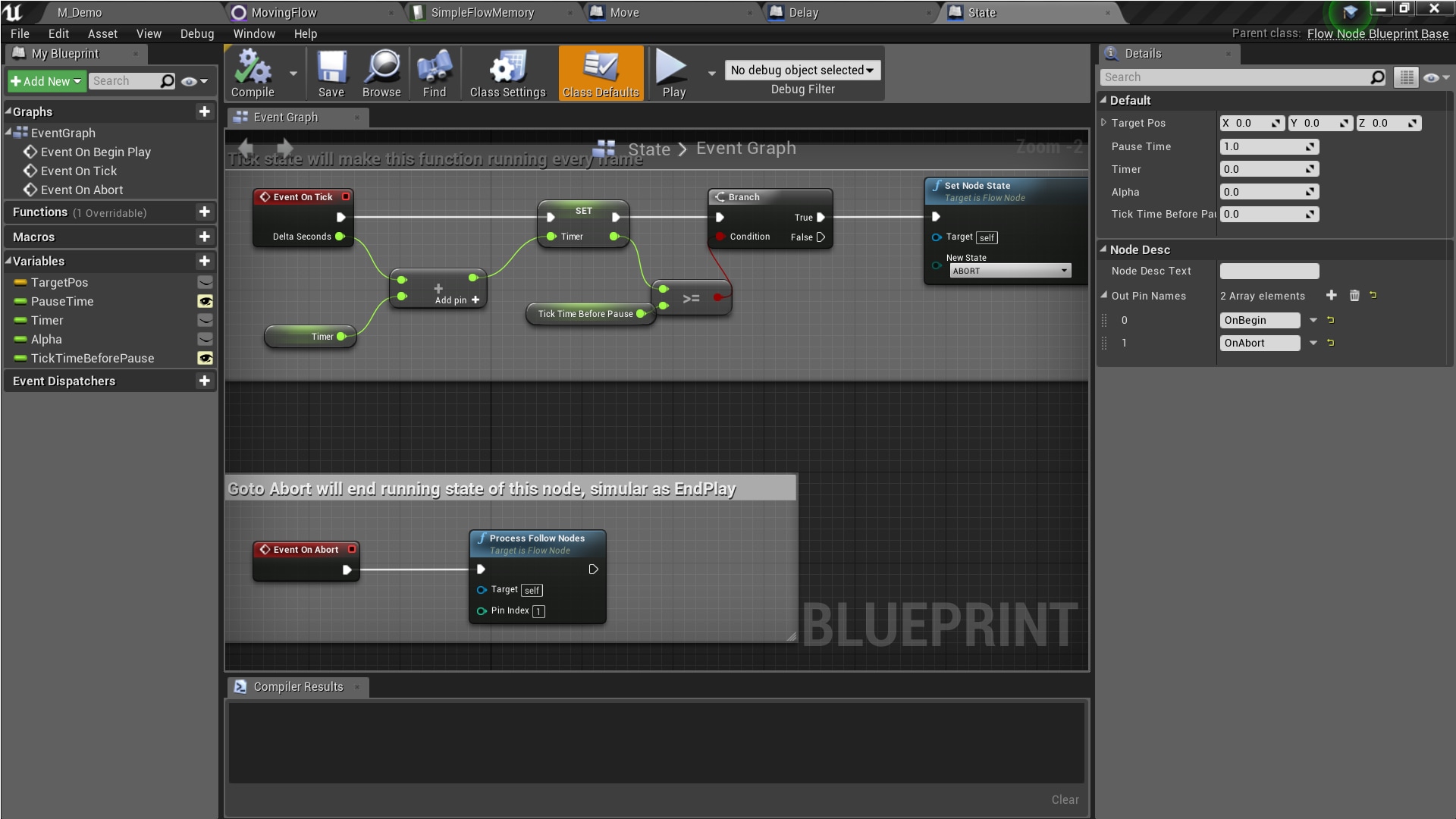
Task: Save the blueprint with the Save icon
Action: [331, 73]
